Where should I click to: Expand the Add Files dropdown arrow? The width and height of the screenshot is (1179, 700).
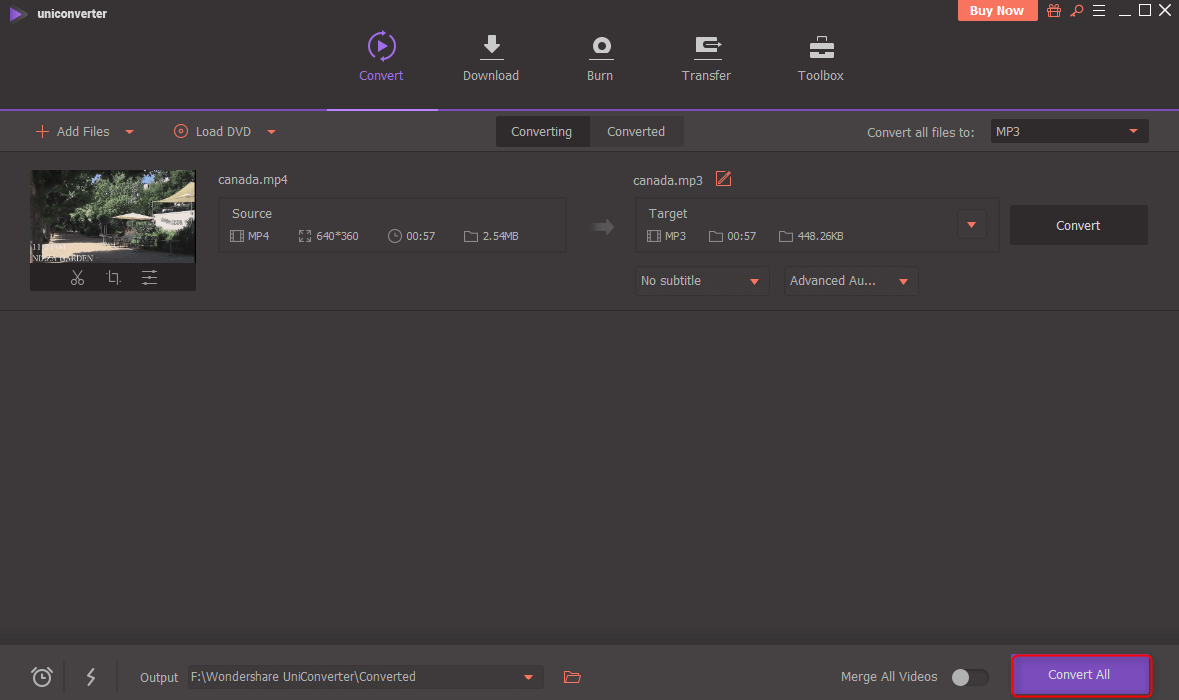pyautogui.click(x=130, y=132)
